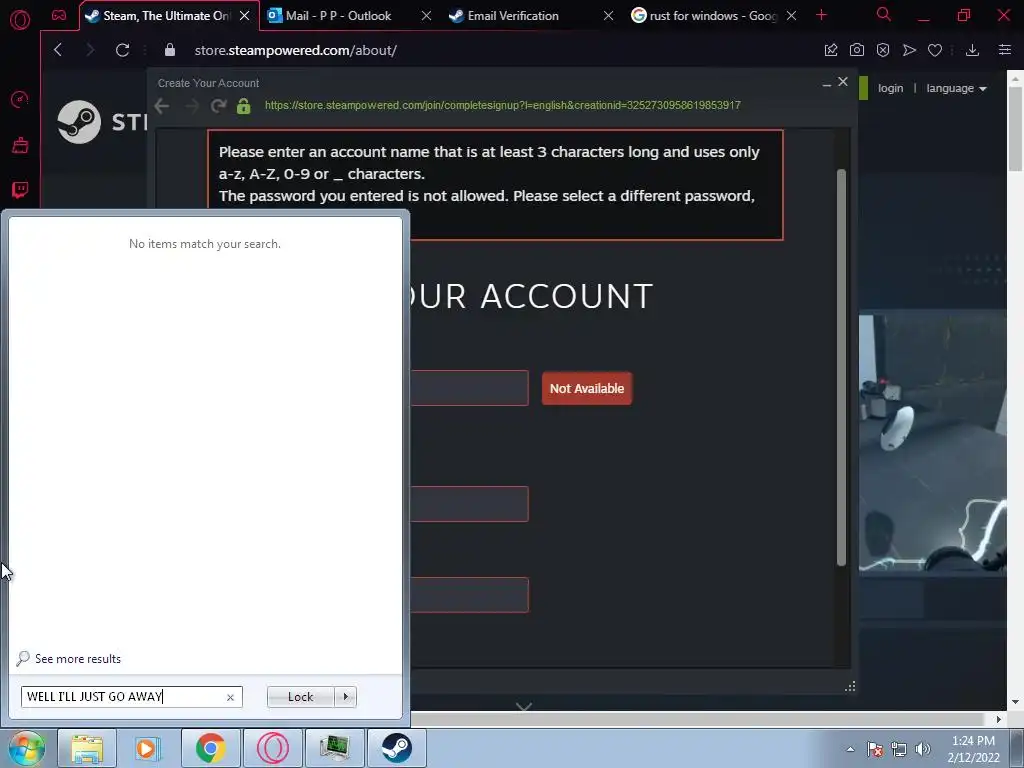Show hidden tray icons arrow
The width and height of the screenshot is (1024, 768).
click(850, 749)
